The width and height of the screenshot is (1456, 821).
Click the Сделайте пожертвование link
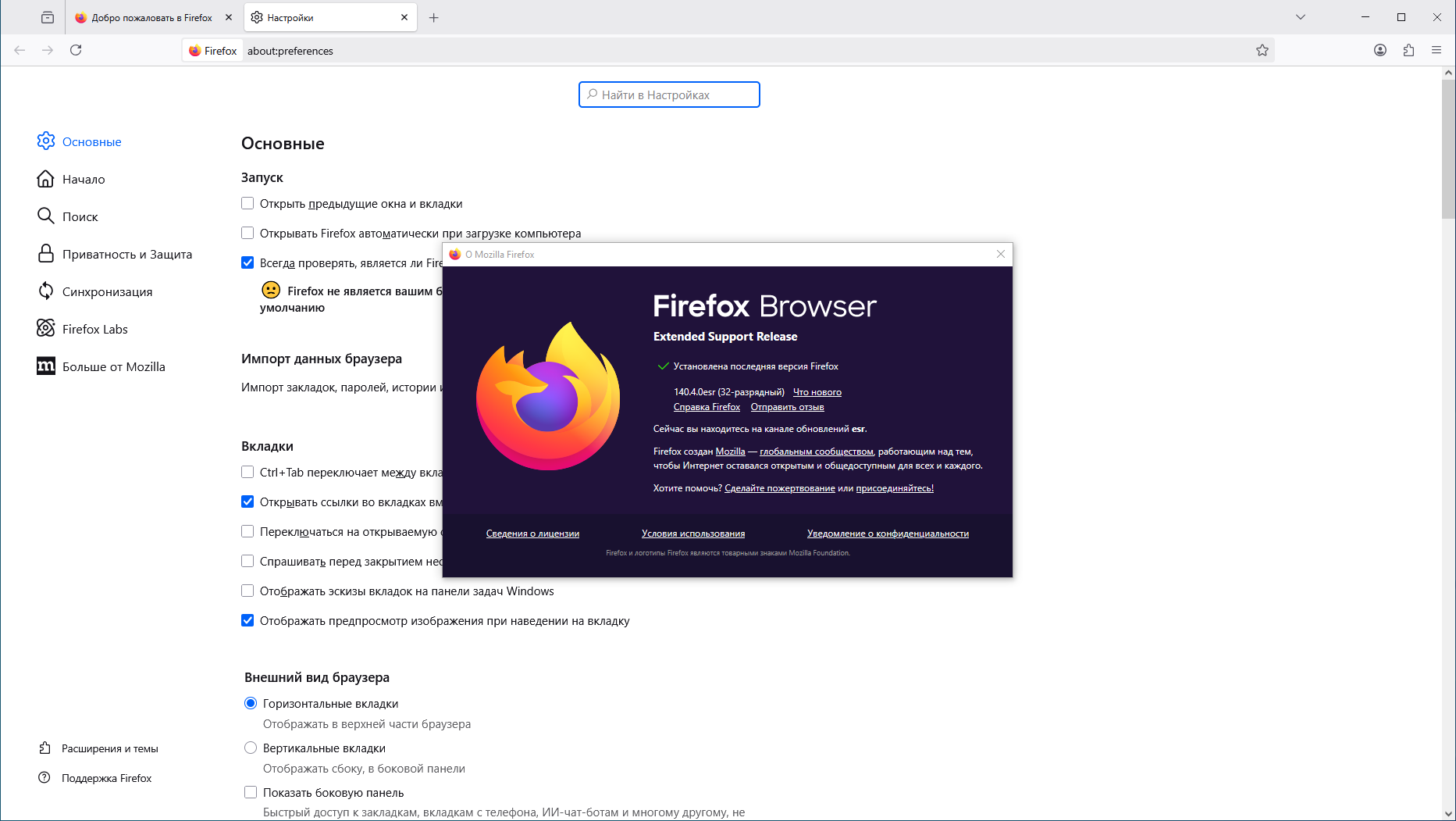point(780,488)
